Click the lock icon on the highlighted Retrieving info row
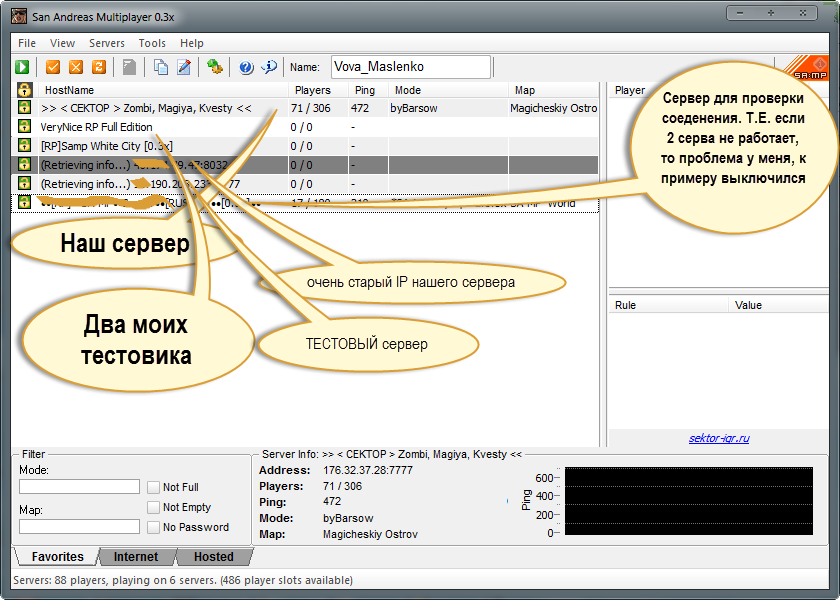The image size is (840, 600). point(25,164)
